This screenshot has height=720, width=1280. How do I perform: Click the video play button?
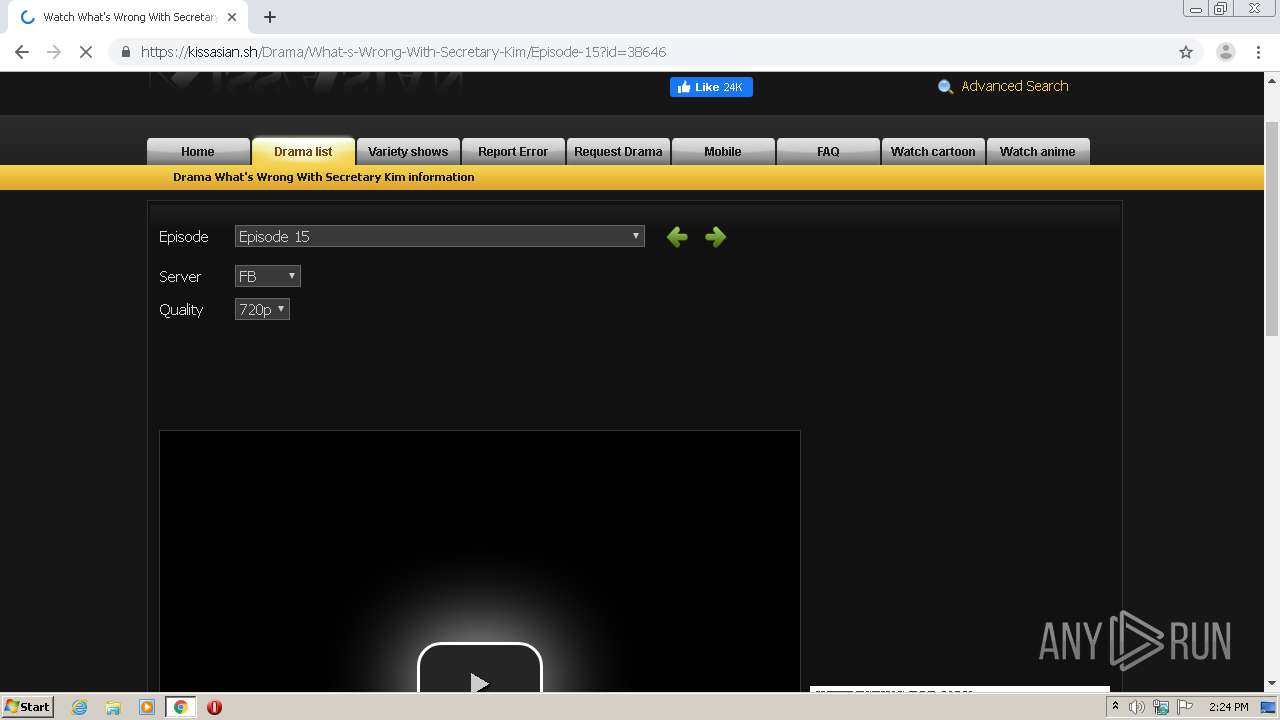tap(480, 668)
